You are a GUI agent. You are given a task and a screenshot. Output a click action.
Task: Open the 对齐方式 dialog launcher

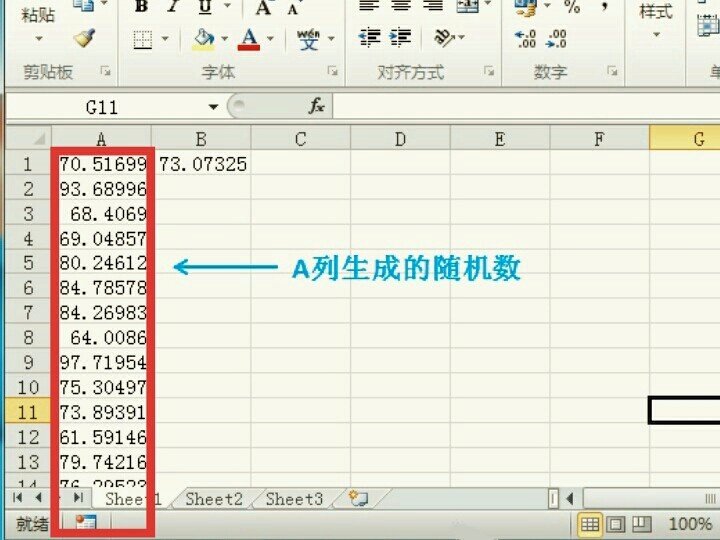tap(489, 71)
